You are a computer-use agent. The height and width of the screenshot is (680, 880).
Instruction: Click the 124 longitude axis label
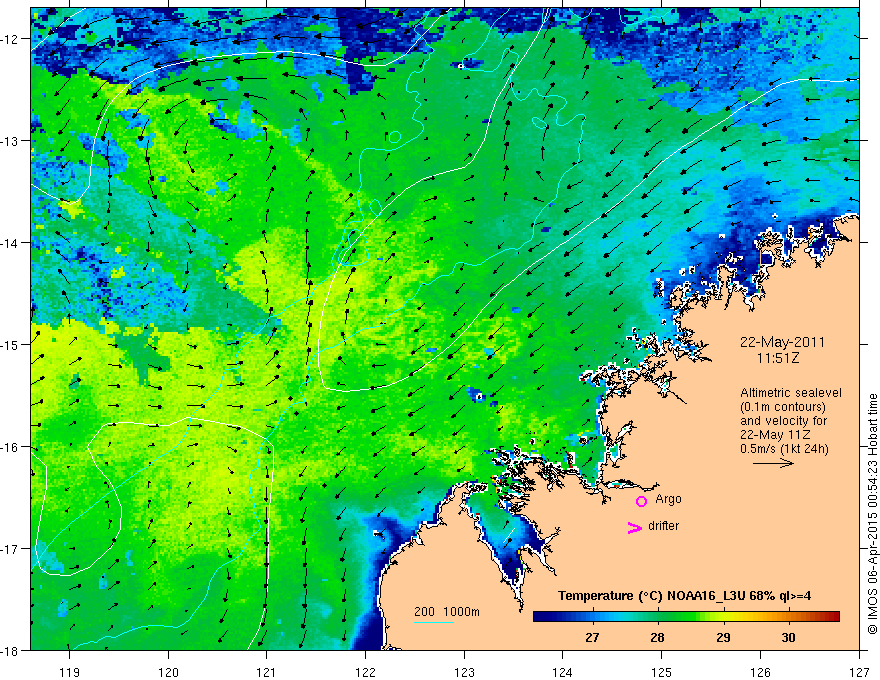point(562,672)
